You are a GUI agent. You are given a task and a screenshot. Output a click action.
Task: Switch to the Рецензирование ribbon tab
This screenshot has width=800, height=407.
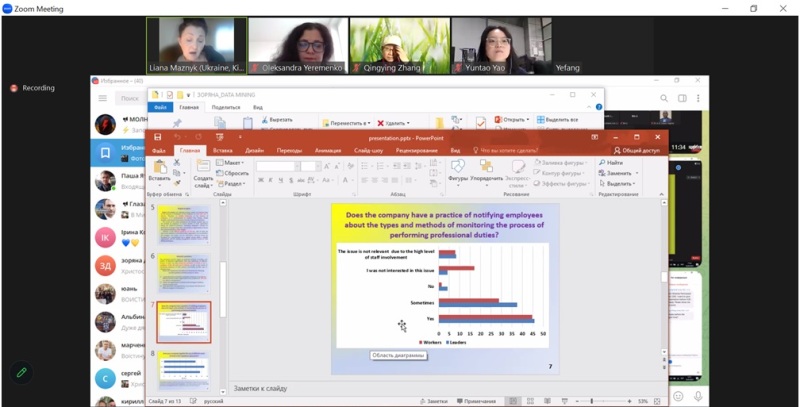[417, 150]
